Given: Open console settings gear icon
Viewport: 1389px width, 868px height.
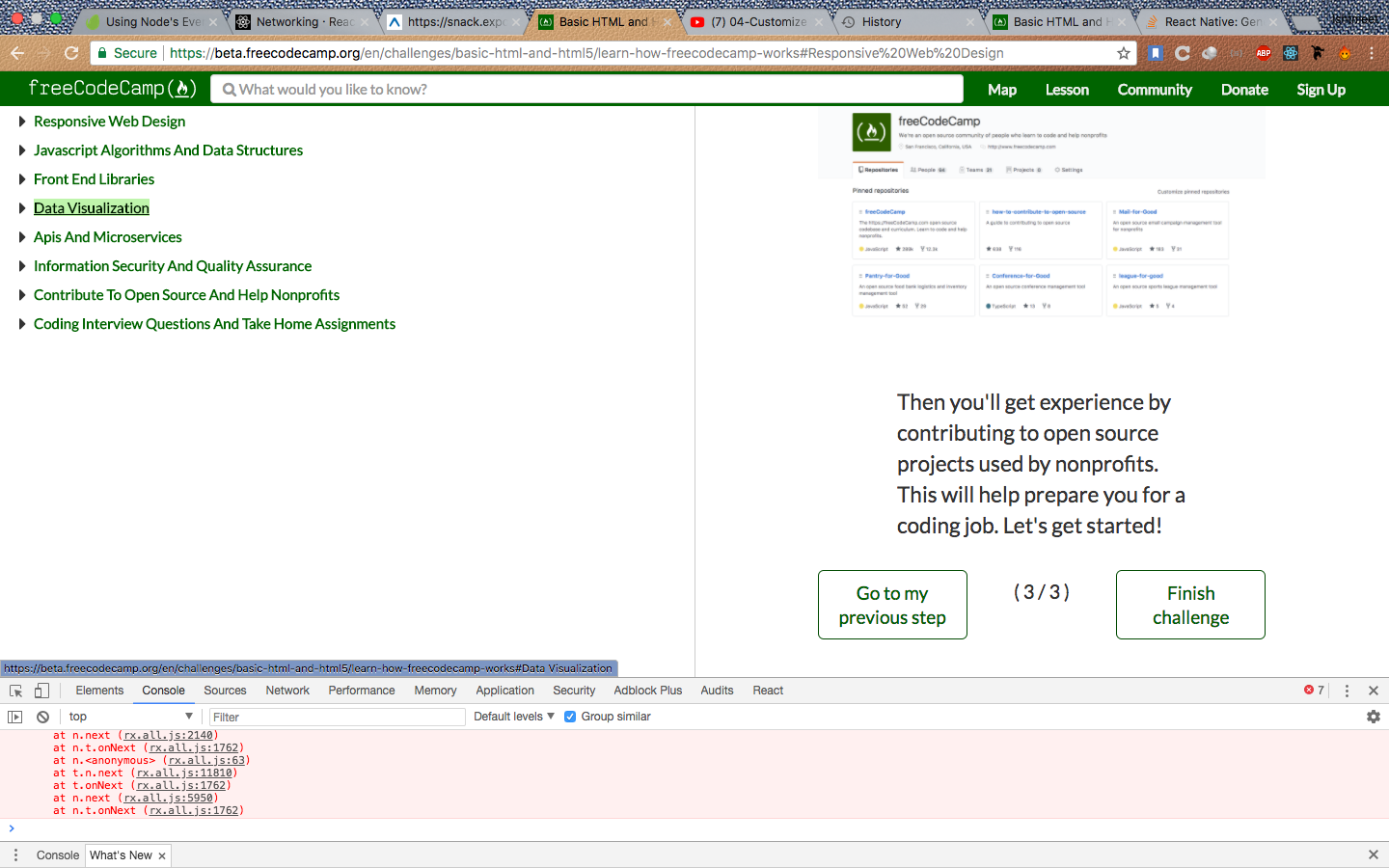Looking at the screenshot, I should pyautogui.click(x=1374, y=717).
